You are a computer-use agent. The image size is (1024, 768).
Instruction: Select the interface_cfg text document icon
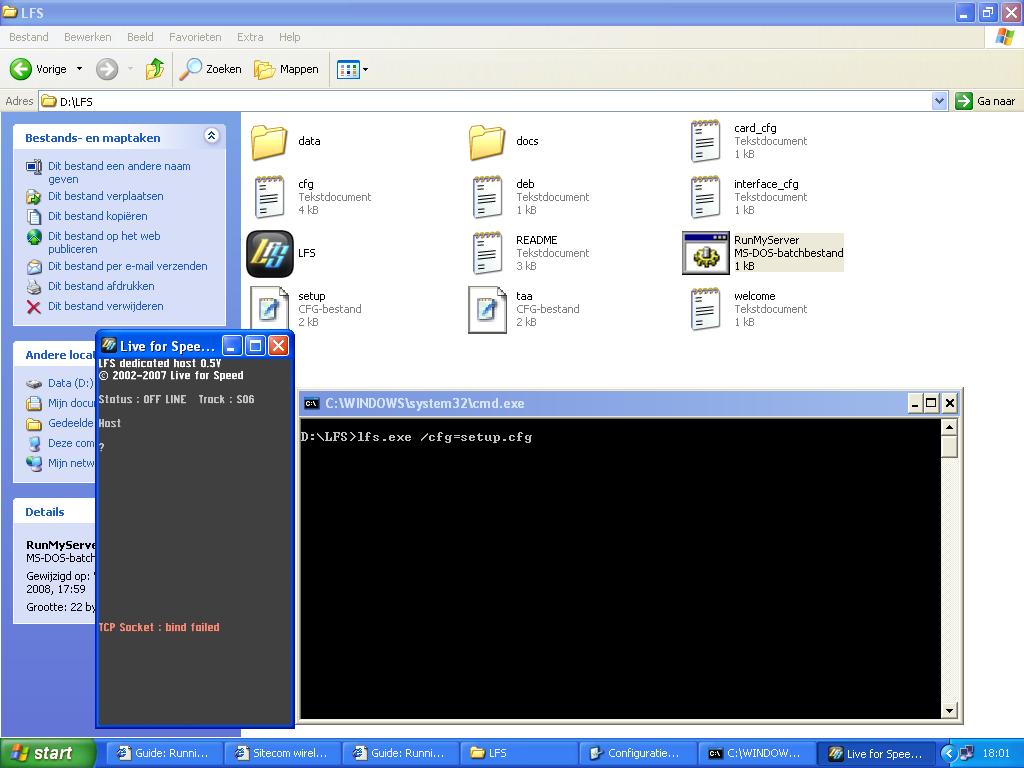click(705, 197)
